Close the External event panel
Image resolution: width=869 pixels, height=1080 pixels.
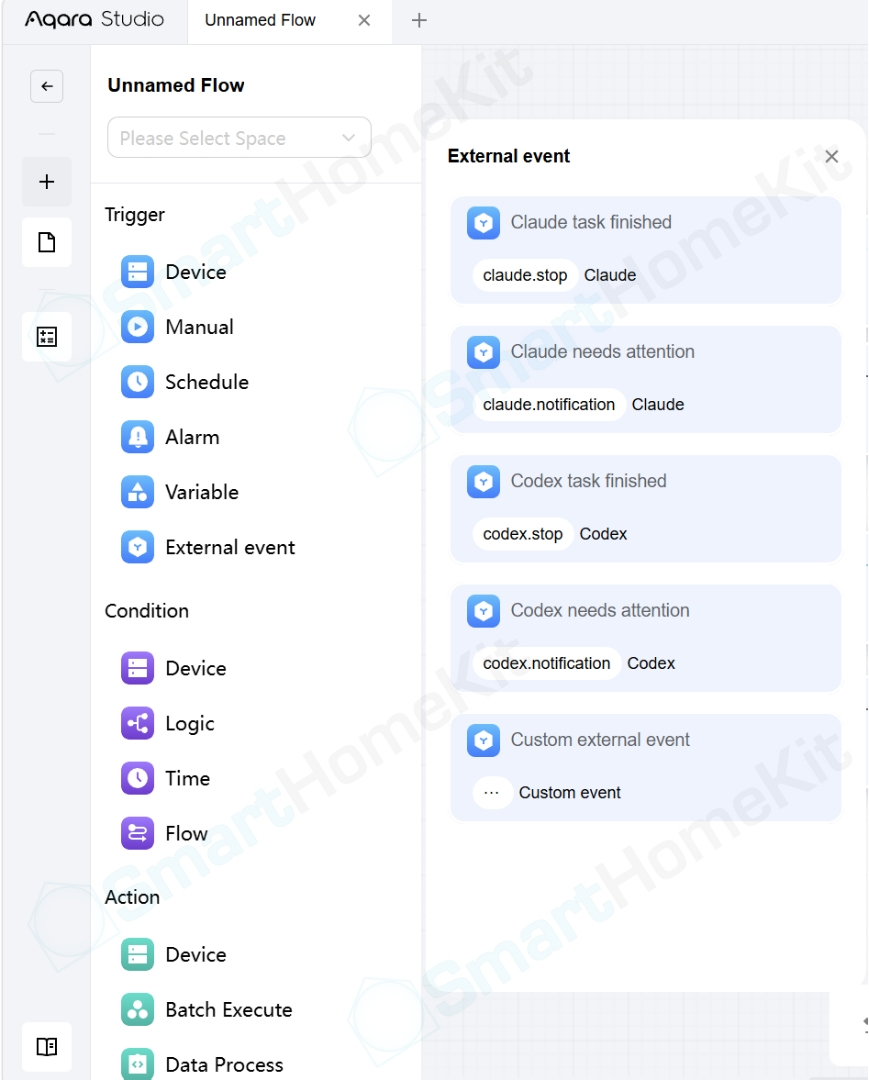[x=832, y=156]
